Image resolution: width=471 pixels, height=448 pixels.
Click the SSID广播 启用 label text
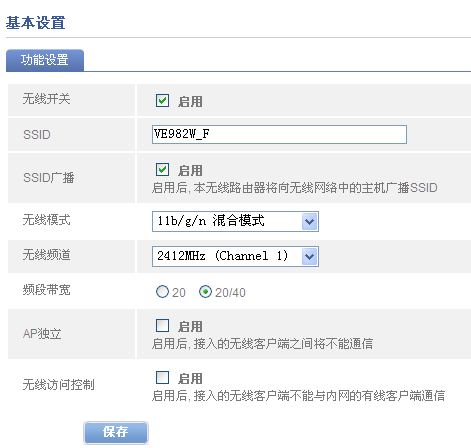point(190,170)
